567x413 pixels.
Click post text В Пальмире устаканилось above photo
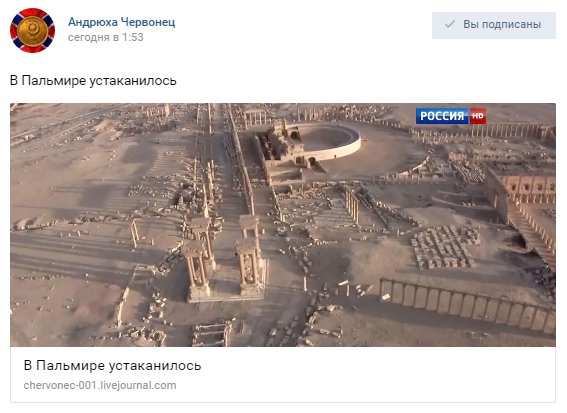[93, 80]
